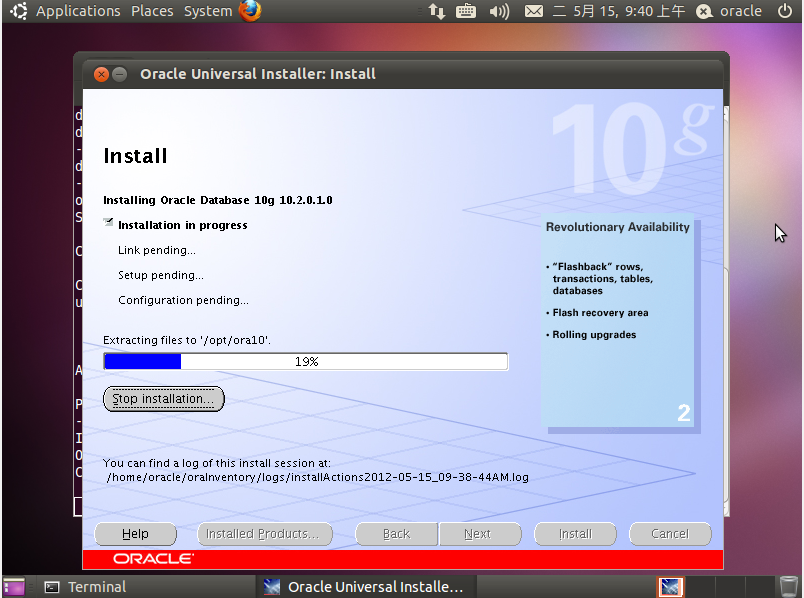
Task: Click the 'Configuration pending...' status text
Action: point(184,301)
